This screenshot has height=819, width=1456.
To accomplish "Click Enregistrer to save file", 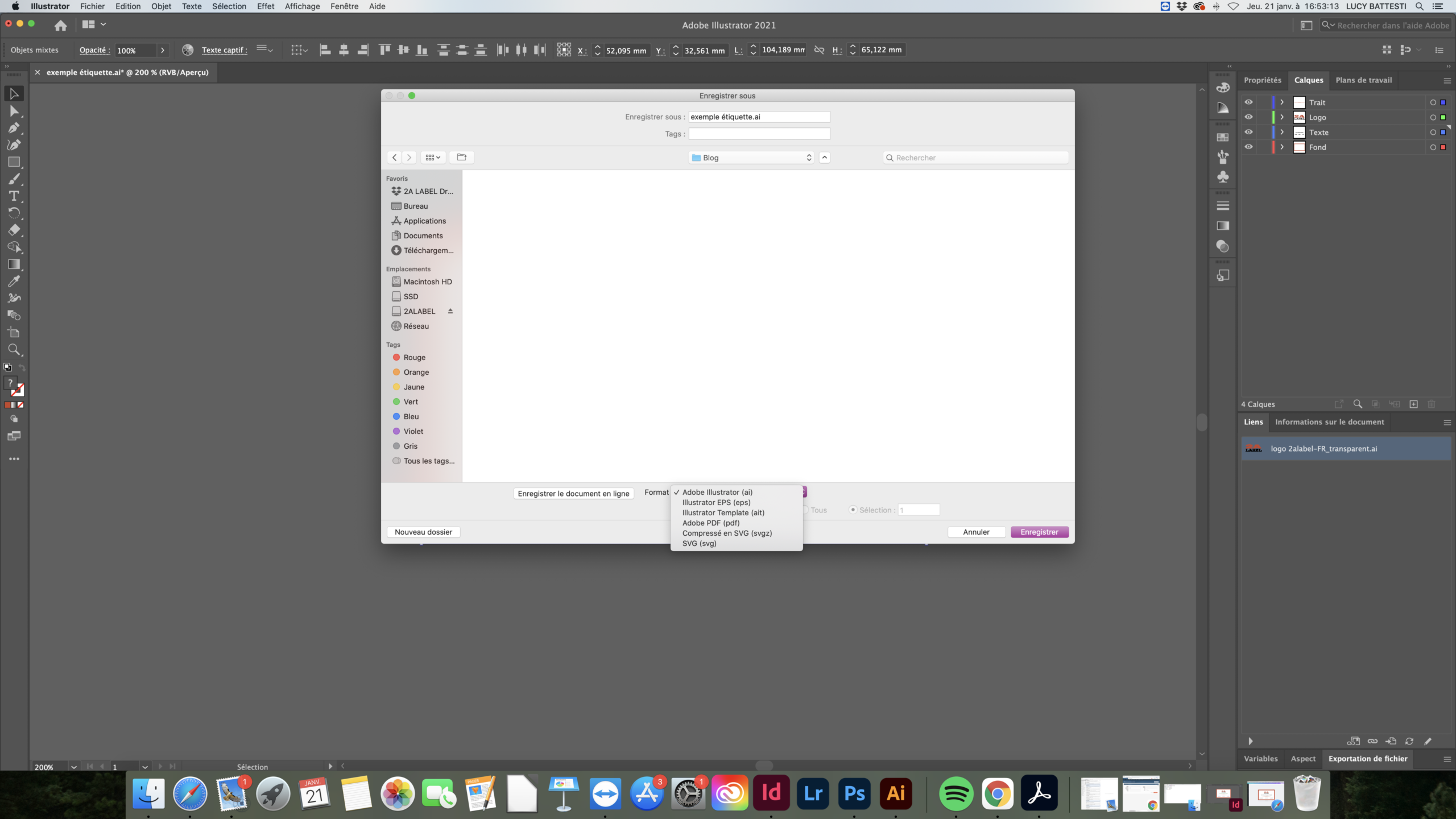I will (1039, 531).
